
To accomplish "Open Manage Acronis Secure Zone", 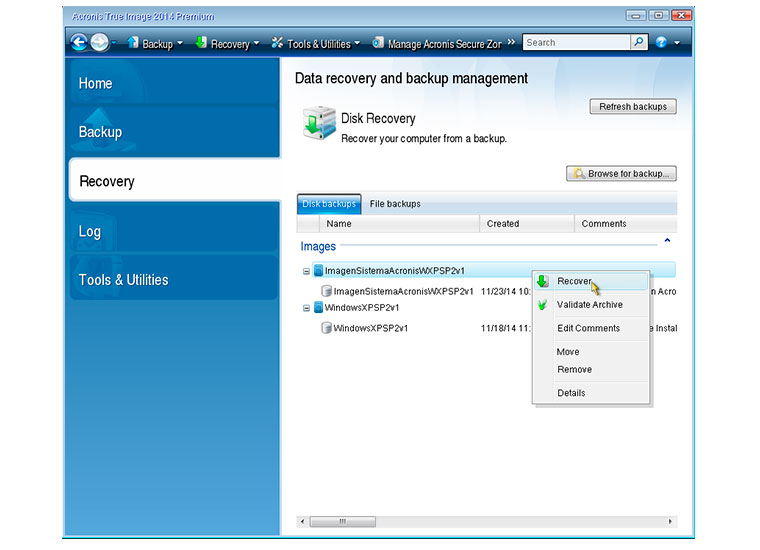I will coord(444,44).
